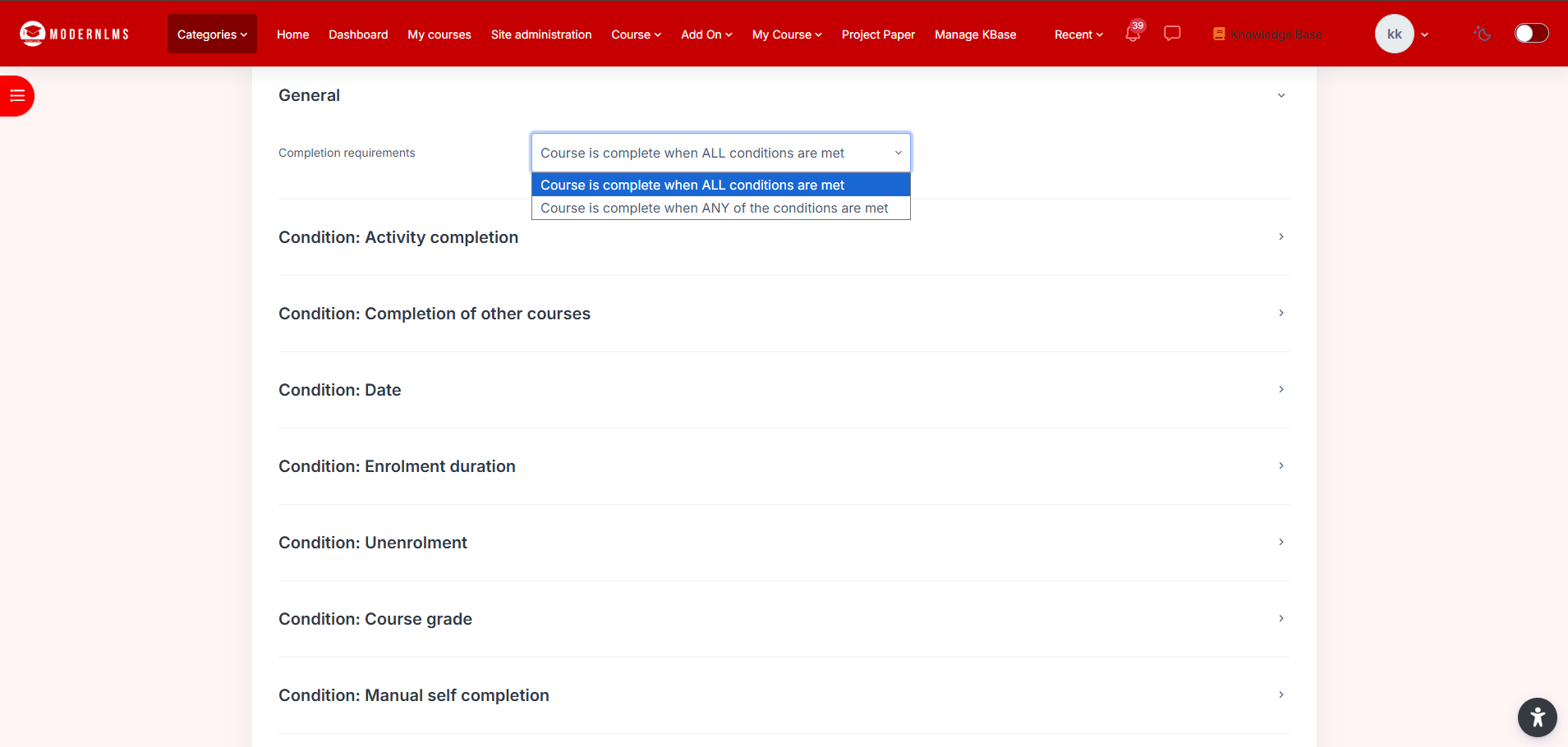Open the accessibility widget button

click(1538, 717)
